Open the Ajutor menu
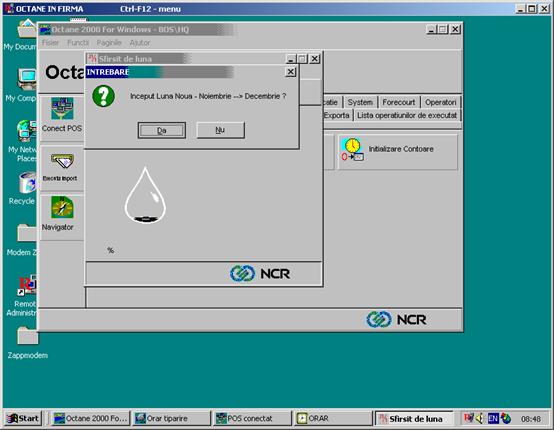 [140, 43]
